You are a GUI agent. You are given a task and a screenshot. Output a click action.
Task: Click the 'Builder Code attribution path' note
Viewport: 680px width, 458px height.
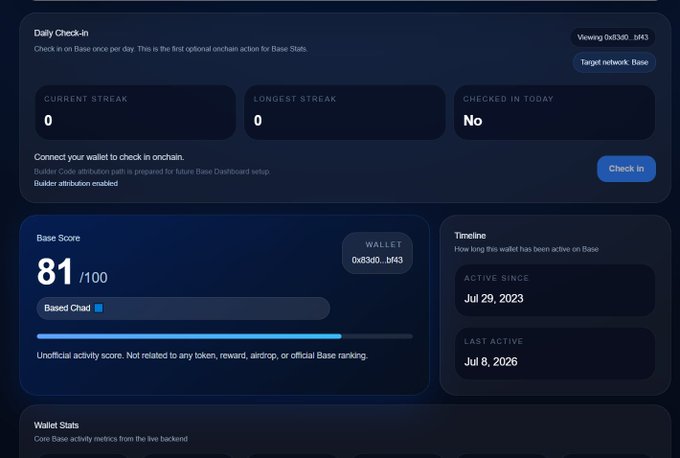(x=152, y=171)
